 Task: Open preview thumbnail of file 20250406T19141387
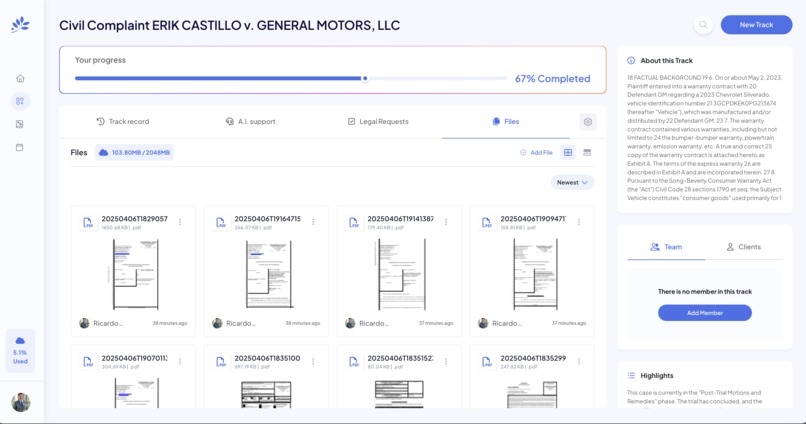click(401, 274)
